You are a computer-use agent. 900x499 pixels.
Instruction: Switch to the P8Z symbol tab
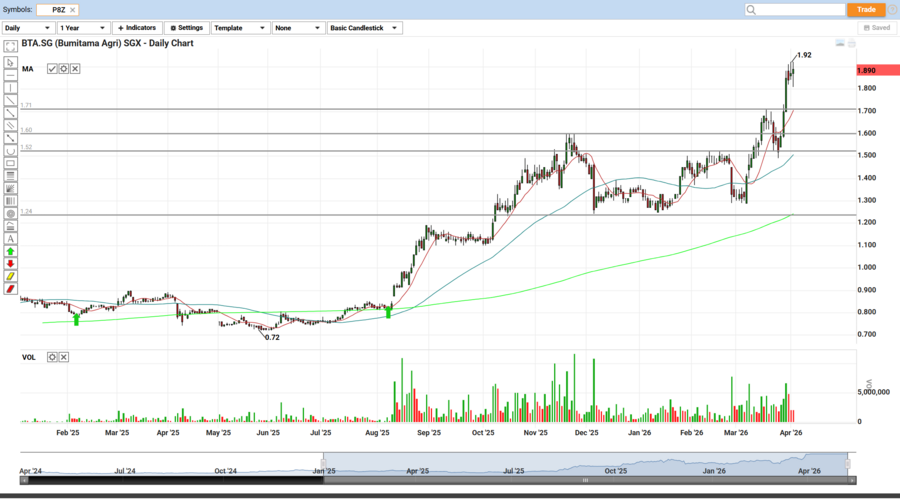coord(58,9)
